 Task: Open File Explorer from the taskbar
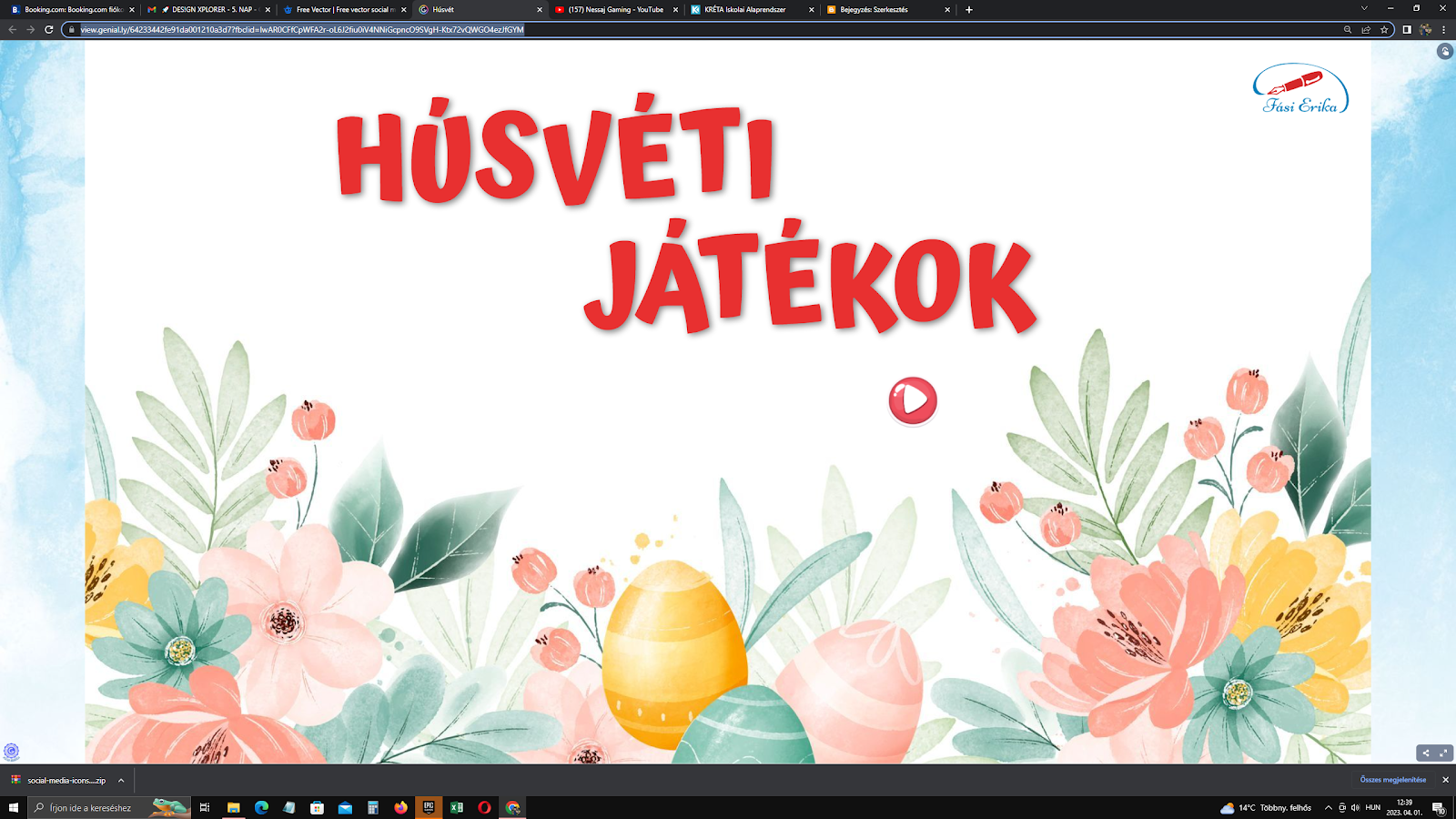point(234,807)
